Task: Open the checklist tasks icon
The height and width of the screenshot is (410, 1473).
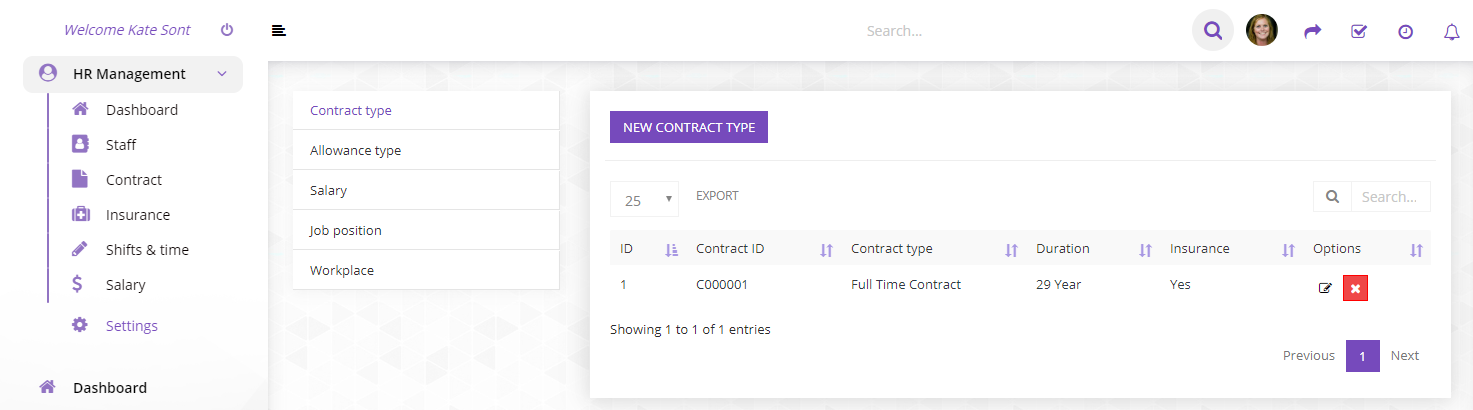Action: click(1359, 31)
